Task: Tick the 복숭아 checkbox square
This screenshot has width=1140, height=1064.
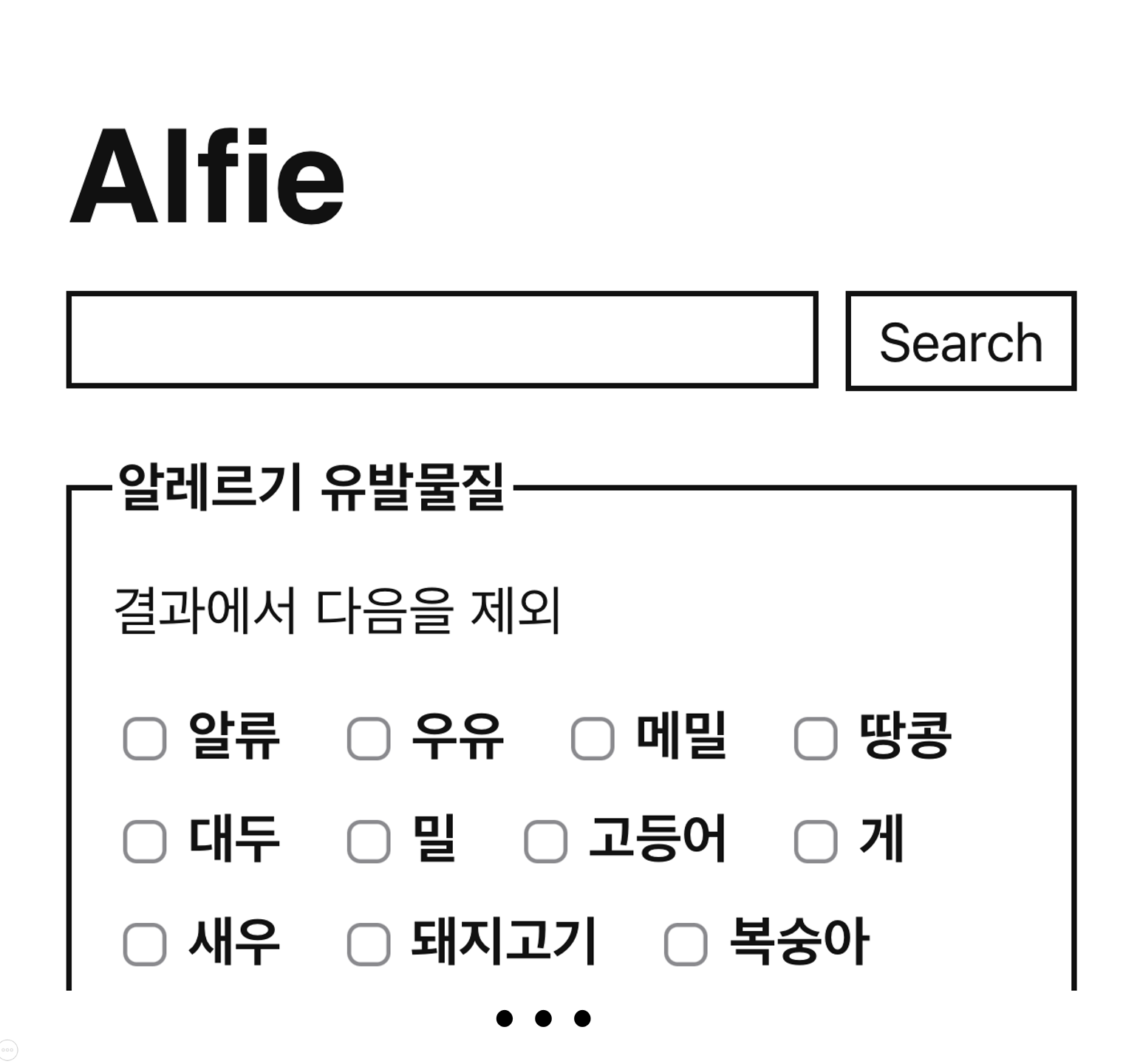Action: (686, 944)
